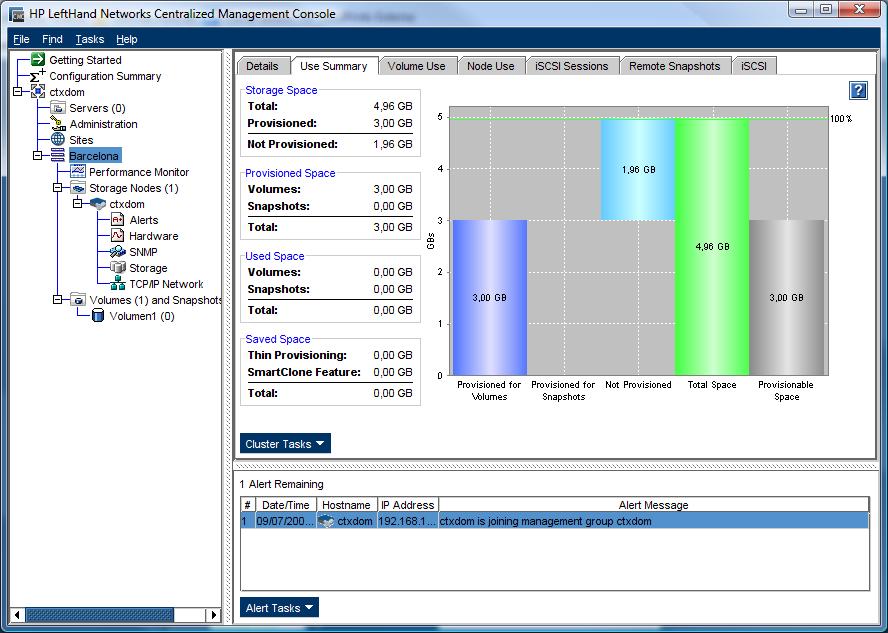This screenshot has height=633, width=888.
Task: Click the Storage disks icon
Action: coord(118,267)
